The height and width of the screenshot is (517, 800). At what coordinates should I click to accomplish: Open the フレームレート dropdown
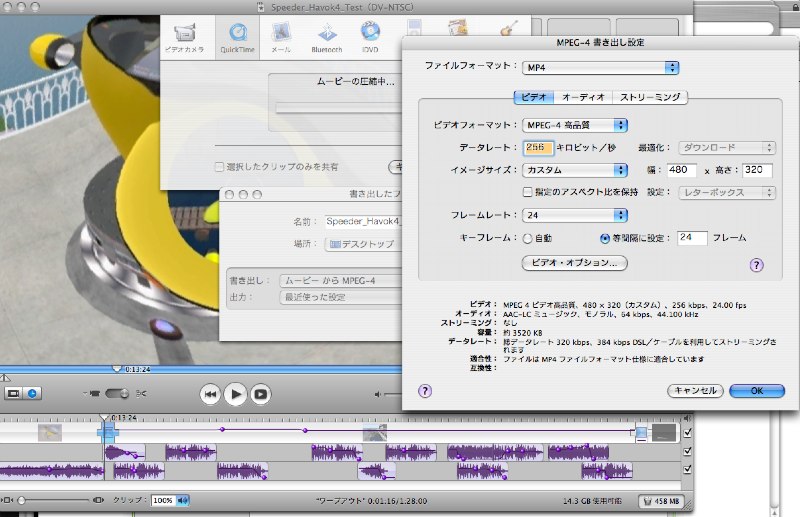[575, 215]
